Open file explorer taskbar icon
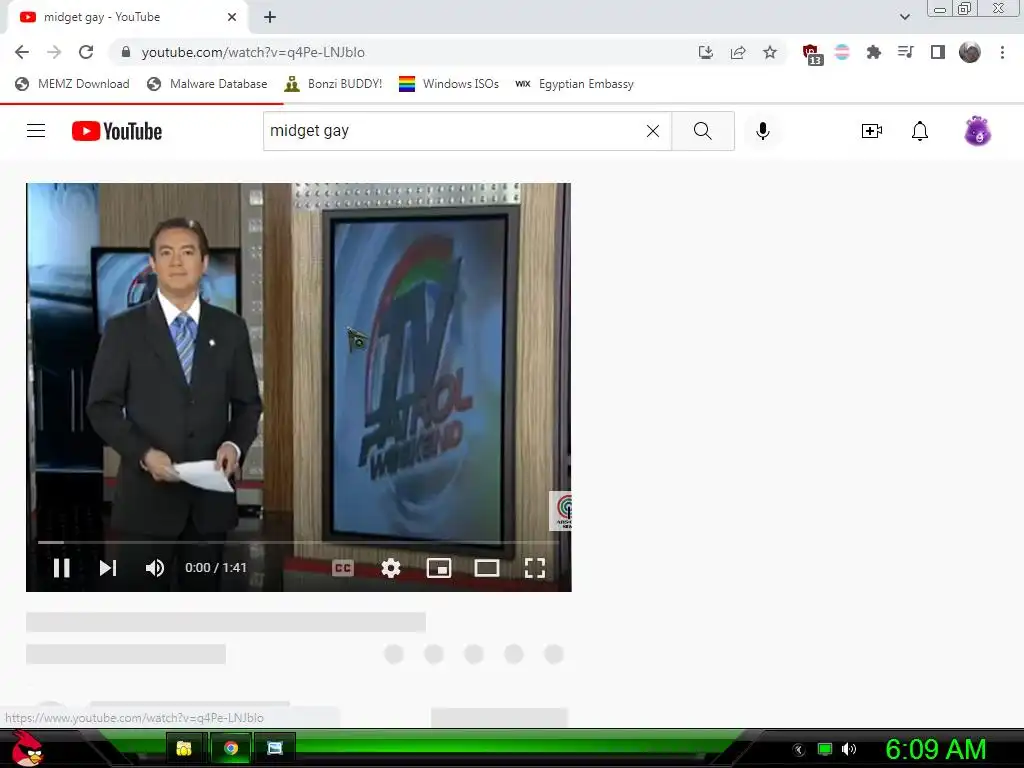The image size is (1024, 768). click(184, 748)
